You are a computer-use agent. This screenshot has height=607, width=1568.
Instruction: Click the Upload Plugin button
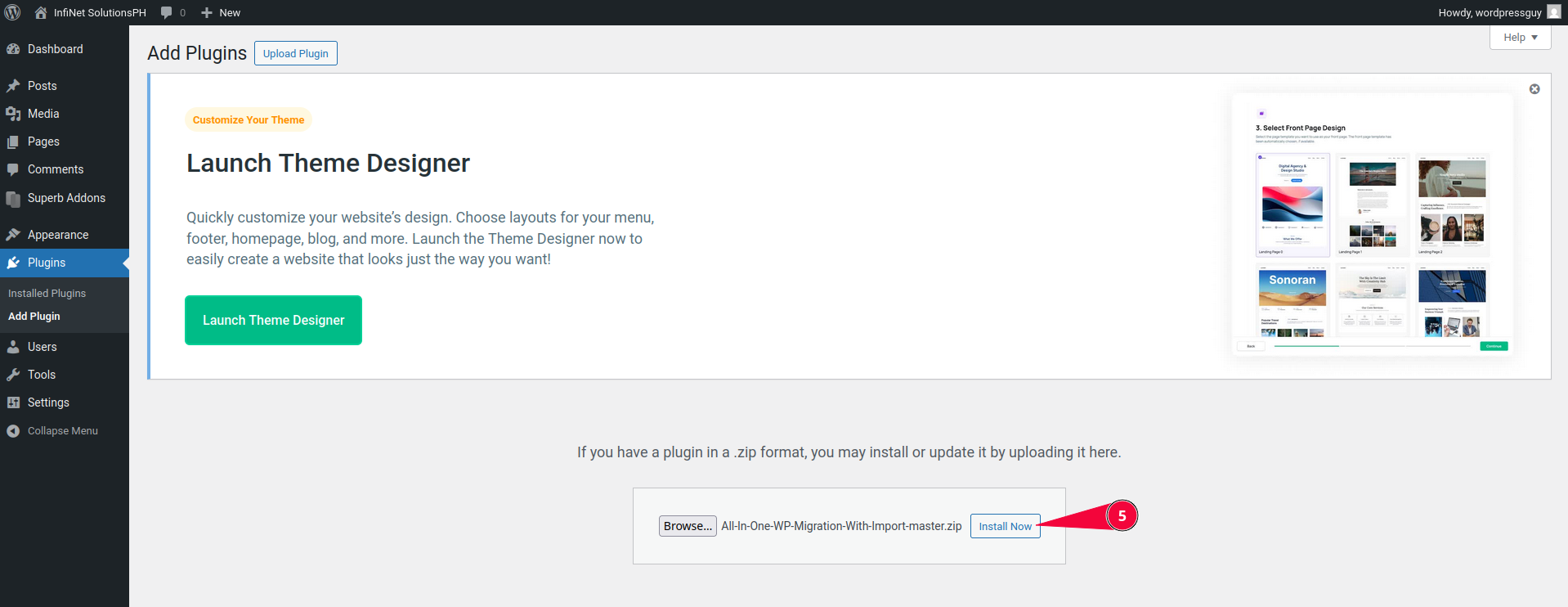(x=295, y=53)
